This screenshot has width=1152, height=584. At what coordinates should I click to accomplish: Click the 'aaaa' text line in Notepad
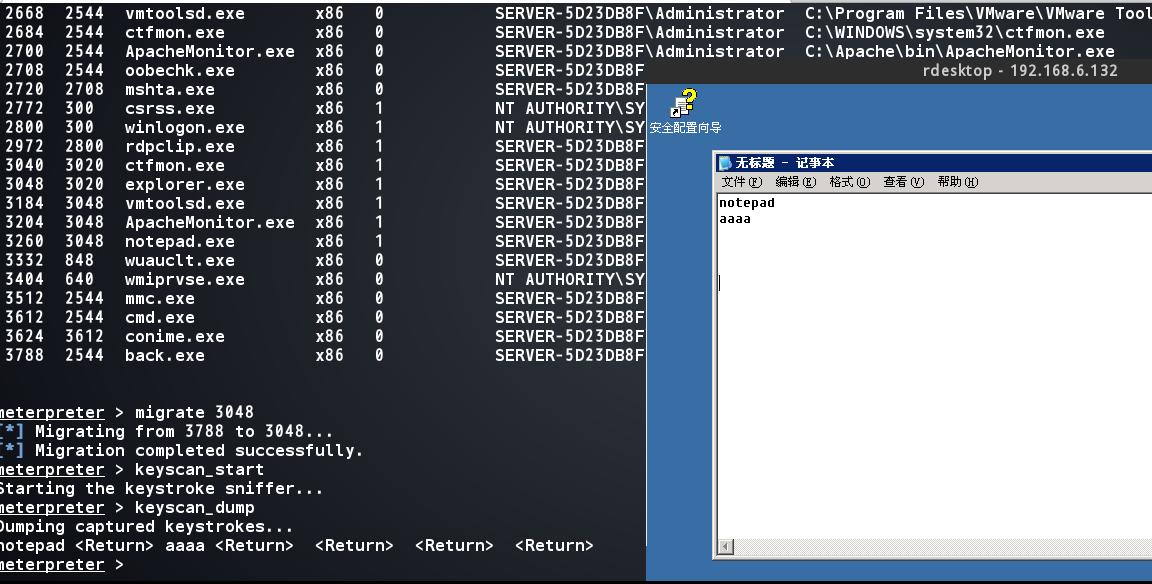735,219
